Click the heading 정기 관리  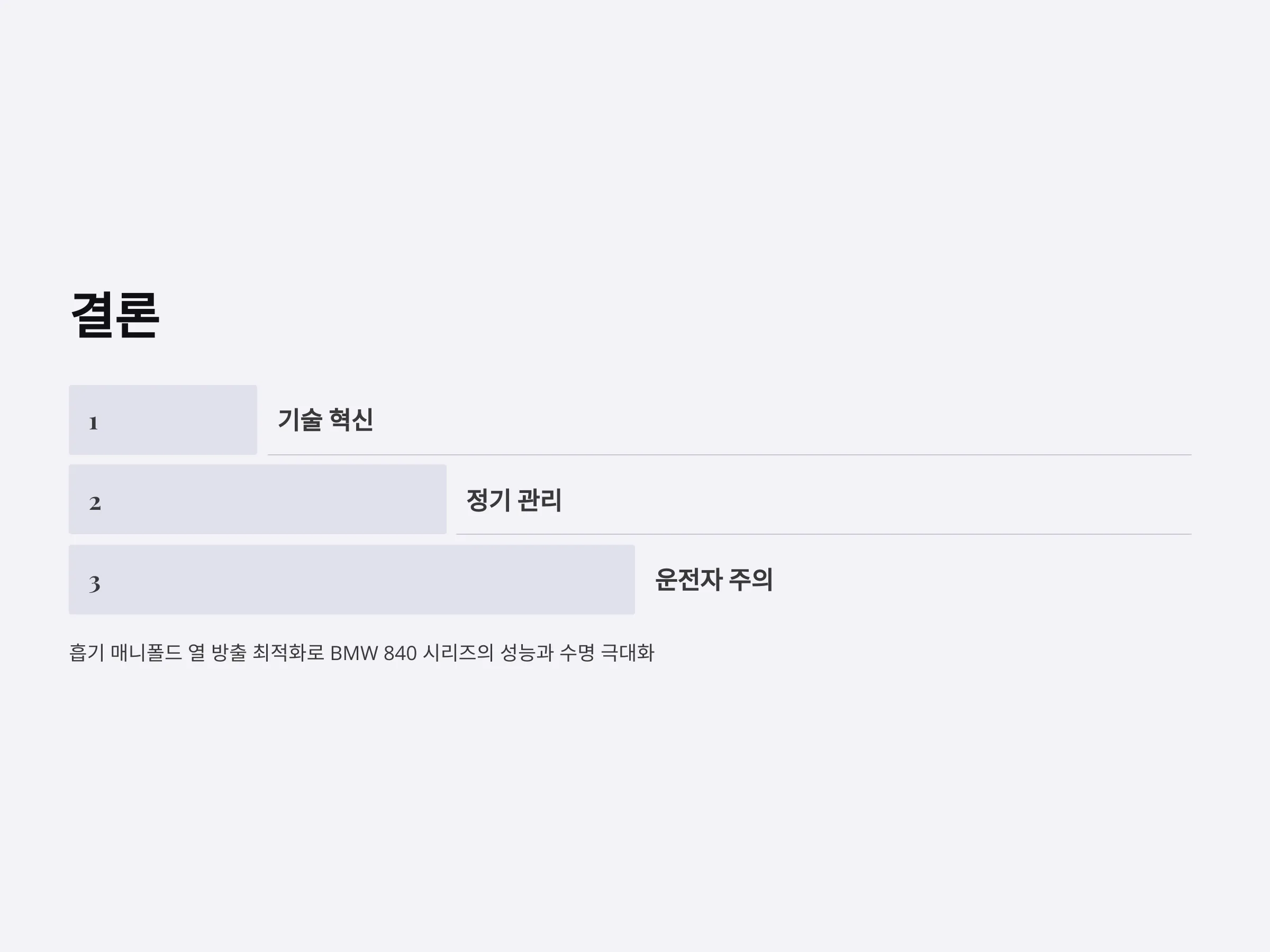point(514,500)
